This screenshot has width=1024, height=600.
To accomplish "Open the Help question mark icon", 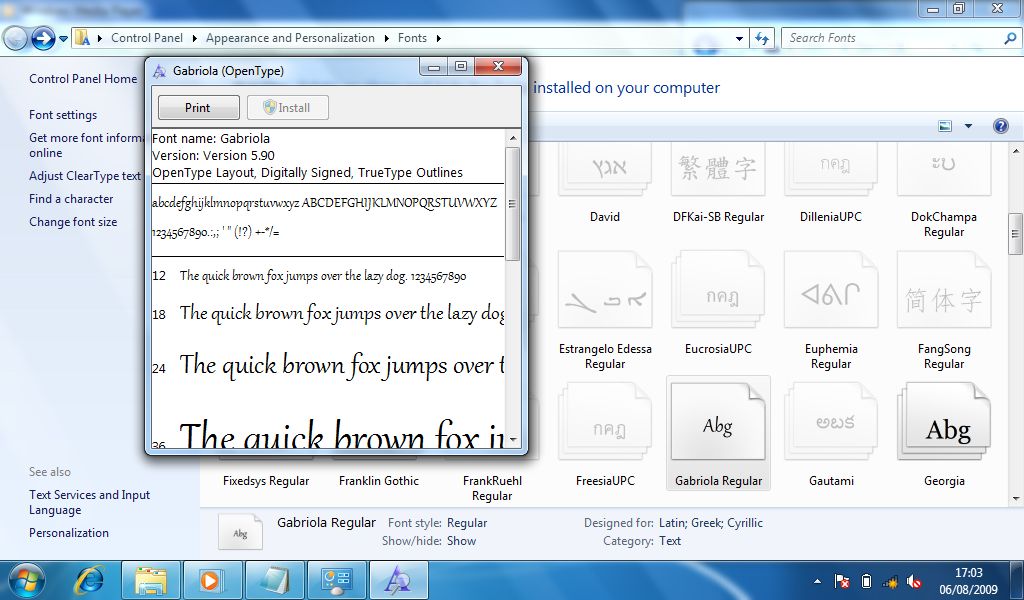I will click(x=1000, y=126).
